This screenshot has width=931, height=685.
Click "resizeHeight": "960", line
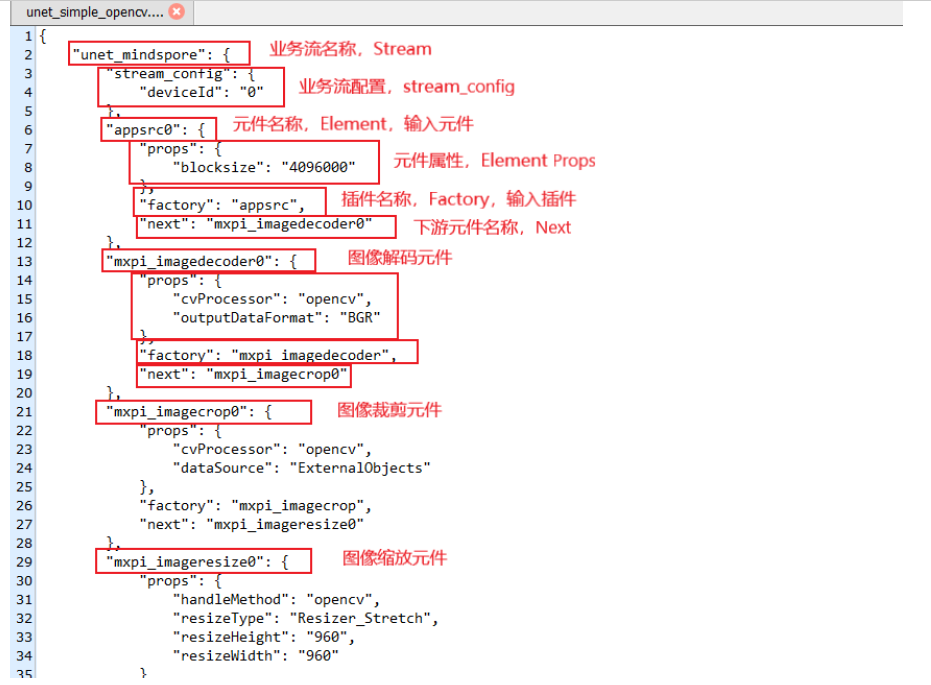[x=264, y=638]
